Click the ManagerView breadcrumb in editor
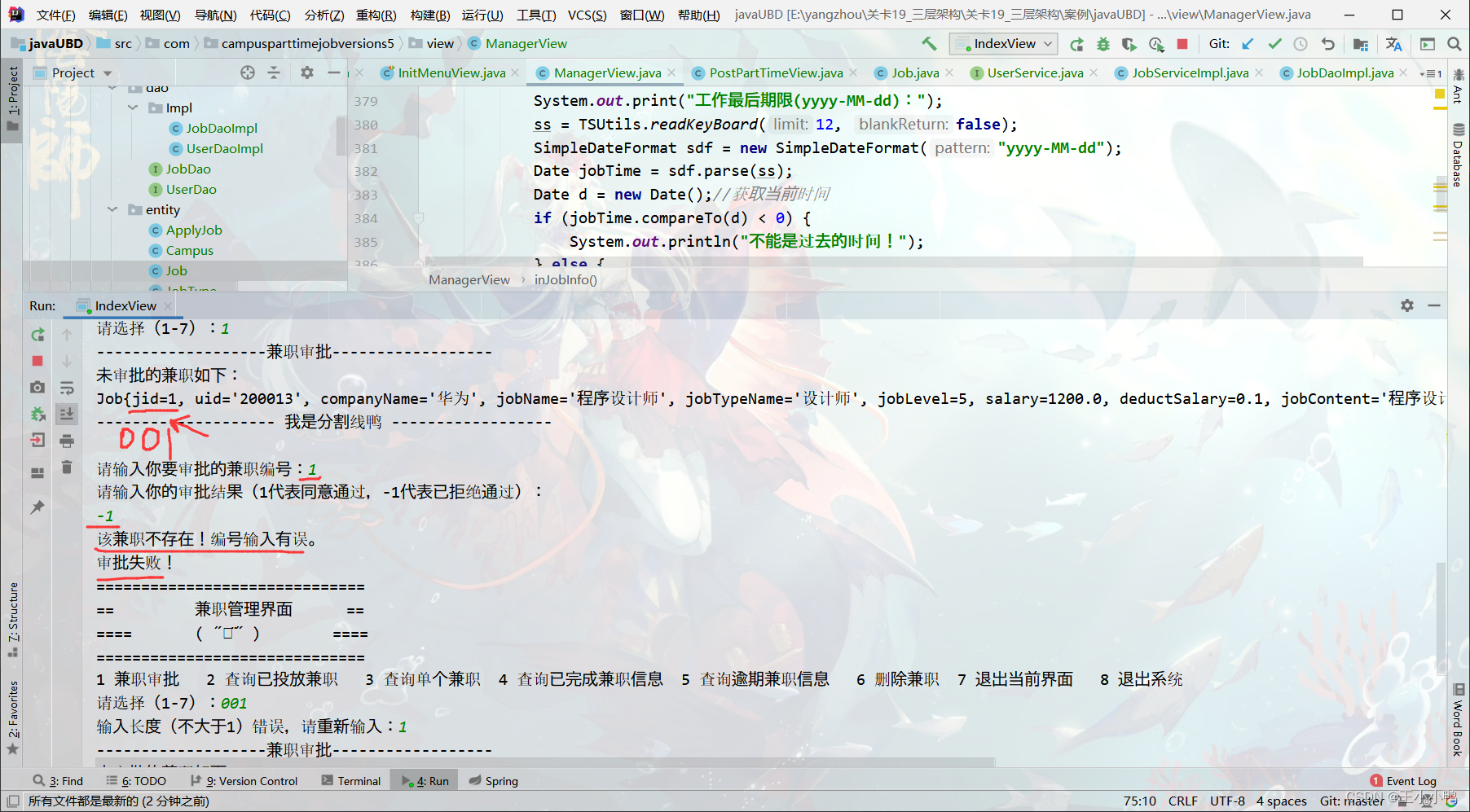The width and height of the screenshot is (1470, 812). click(469, 279)
